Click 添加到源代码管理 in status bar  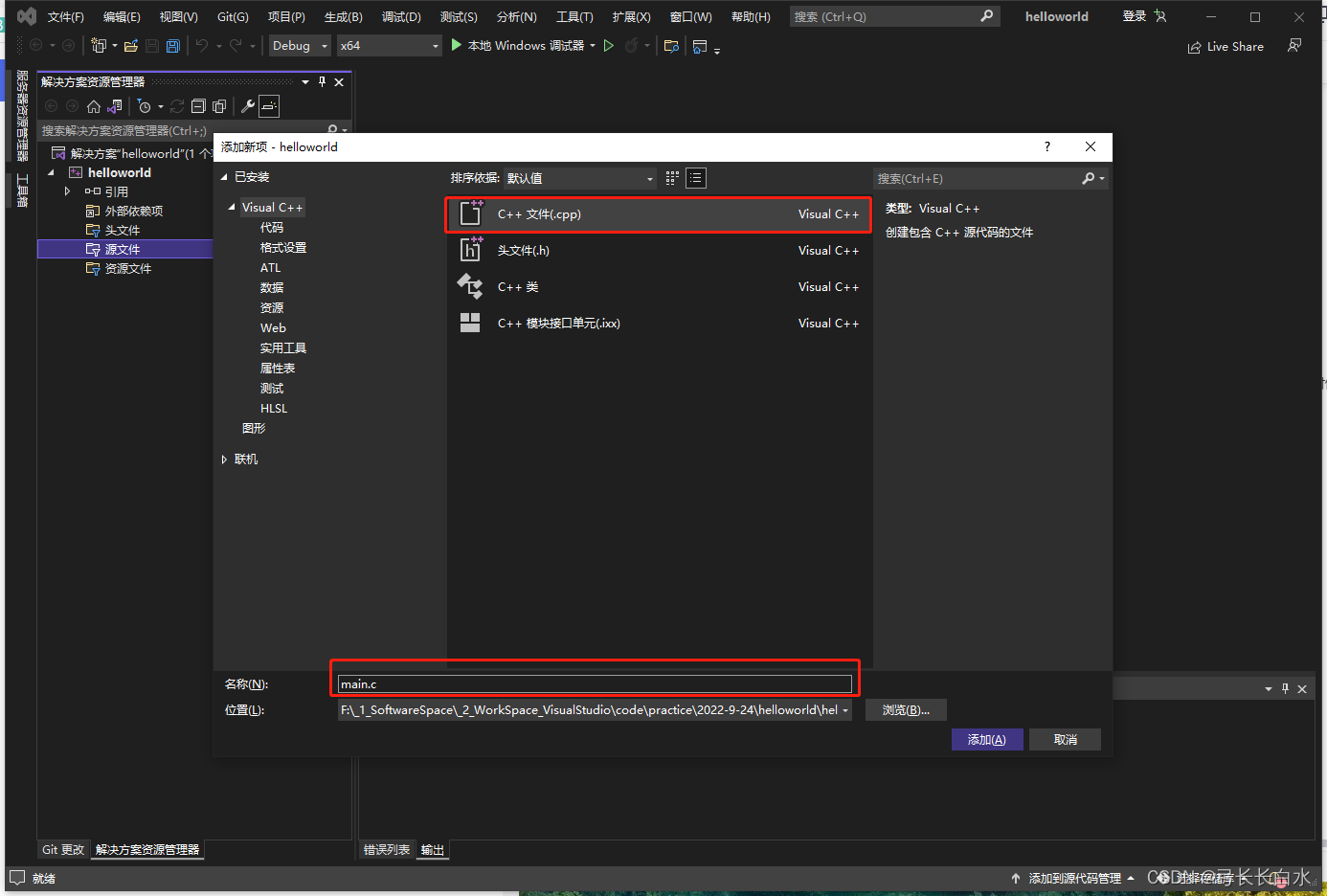coord(1074,878)
